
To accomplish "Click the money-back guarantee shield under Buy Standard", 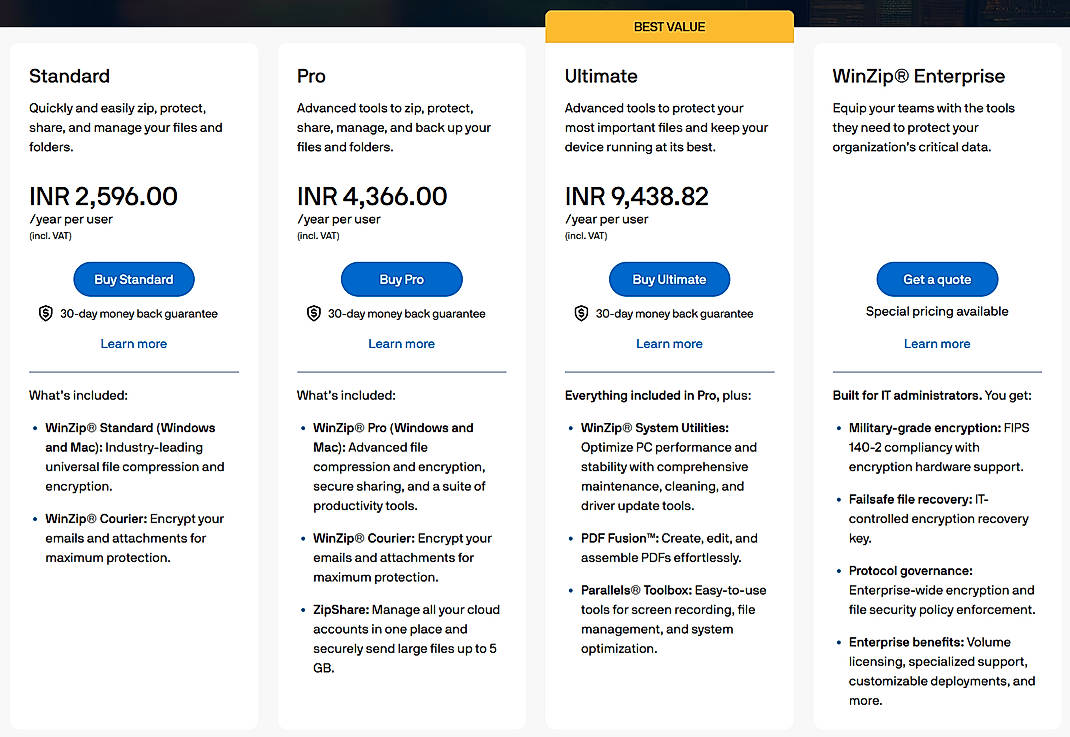I will [x=46, y=313].
